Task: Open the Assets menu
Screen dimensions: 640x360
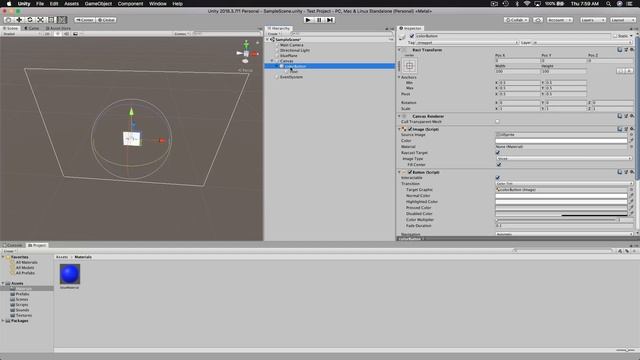Action: pos(71,4)
